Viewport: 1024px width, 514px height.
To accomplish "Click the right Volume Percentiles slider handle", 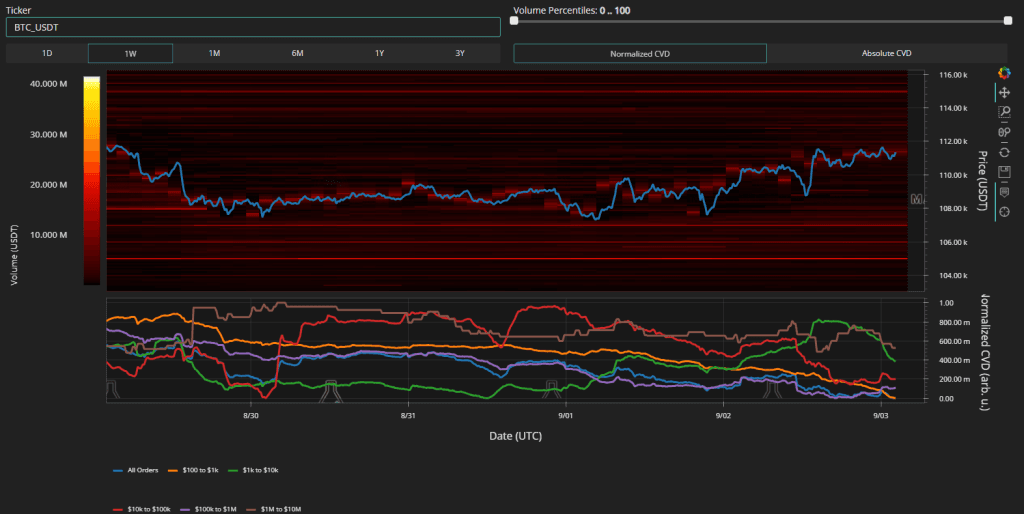I will [1008, 20].
